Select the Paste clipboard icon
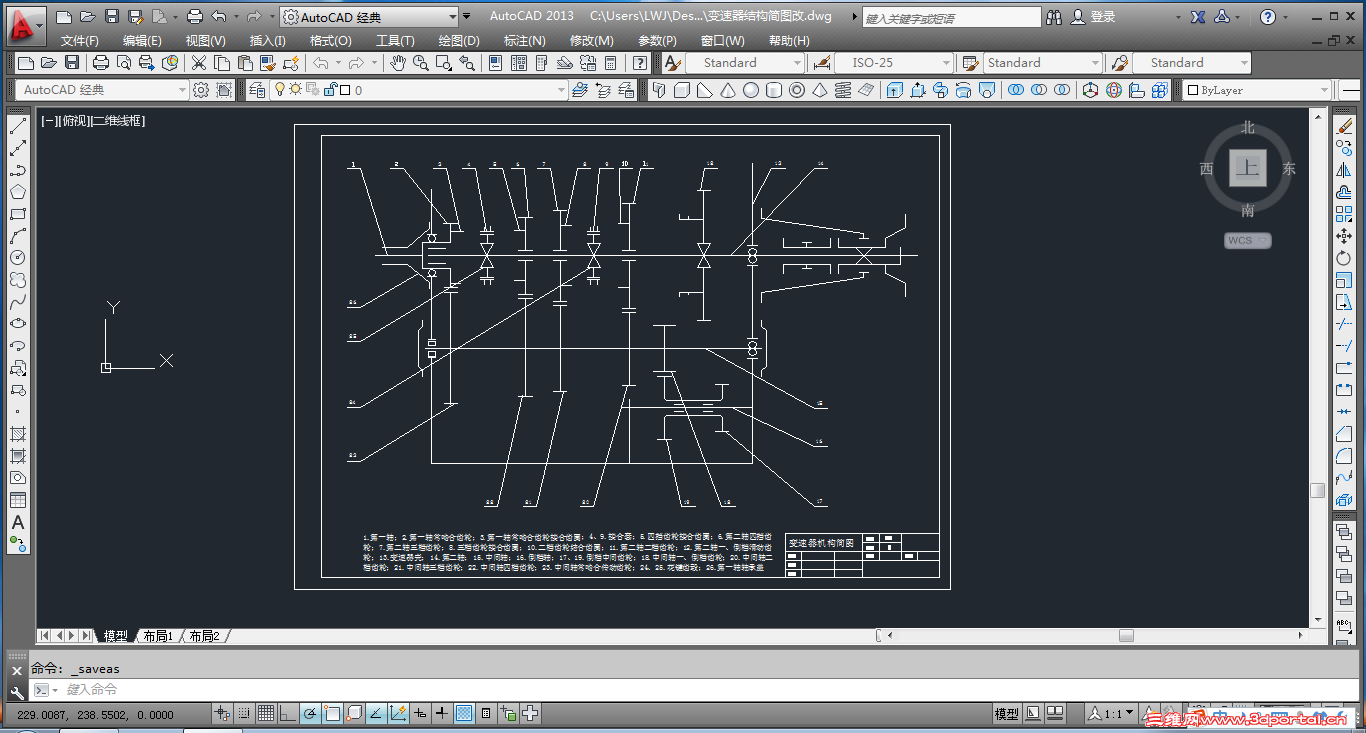Image resolution: width=1366 pixels, height=733 pixels. click(245, 63)
